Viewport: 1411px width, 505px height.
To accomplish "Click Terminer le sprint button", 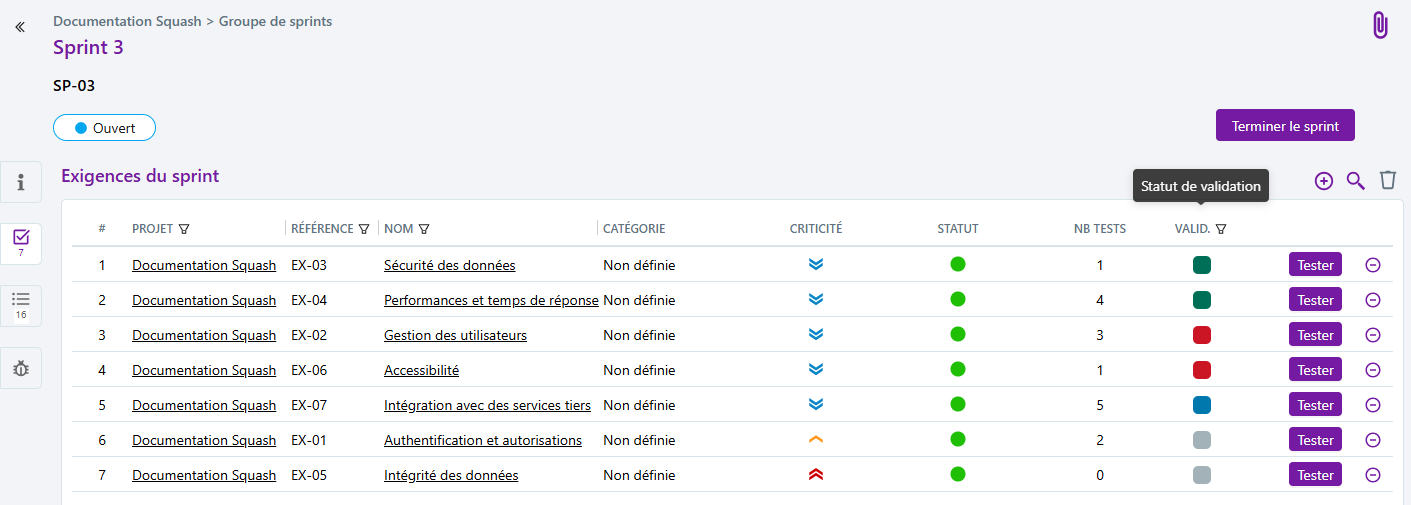I will [1285, 126].
